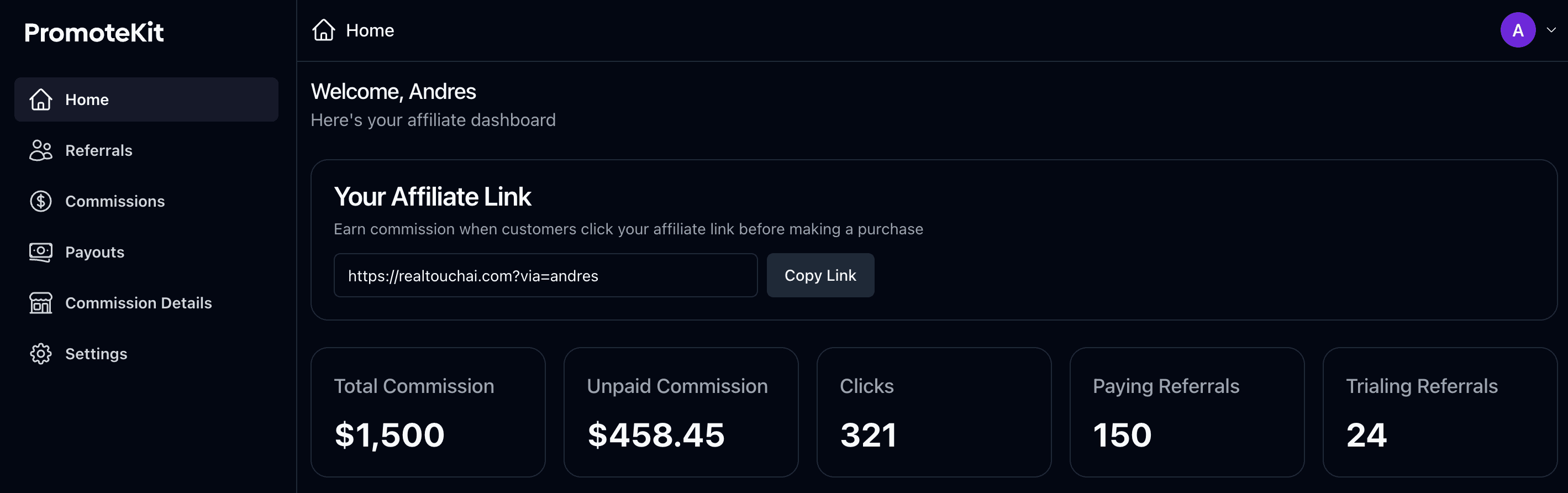Navigate to Payouts in the sidebar
The width and height of the screenshot is (1568, 493).
(x=94, y=252)
